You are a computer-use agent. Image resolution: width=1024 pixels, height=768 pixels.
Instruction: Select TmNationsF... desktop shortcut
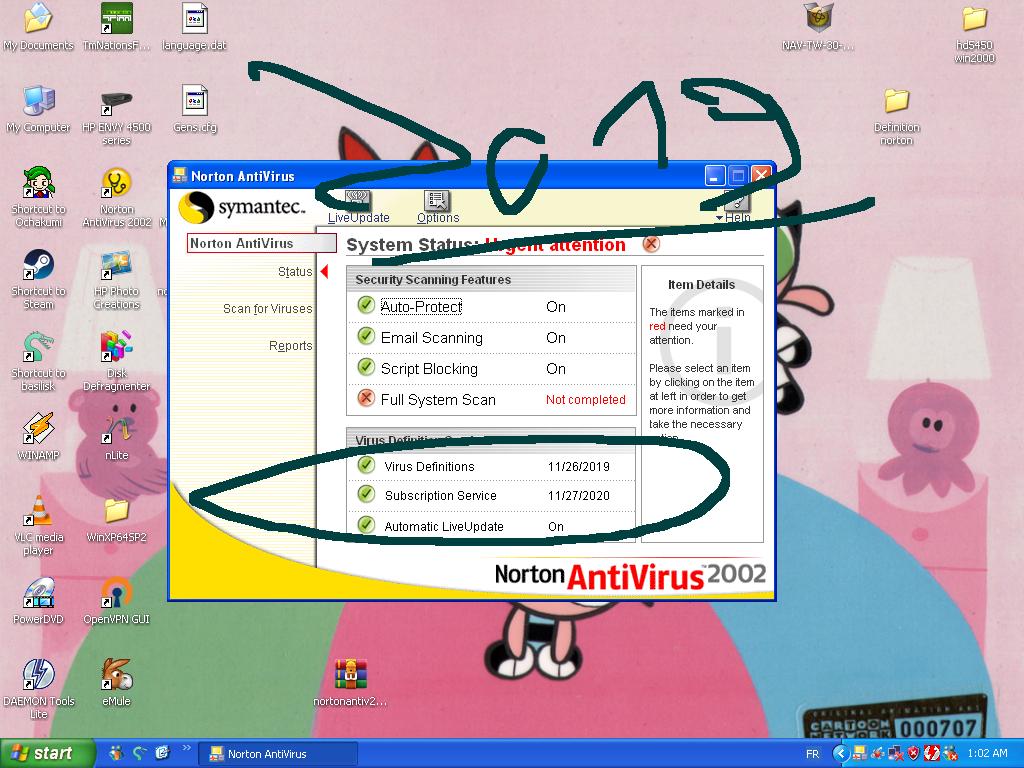click(x=116, y=26)
